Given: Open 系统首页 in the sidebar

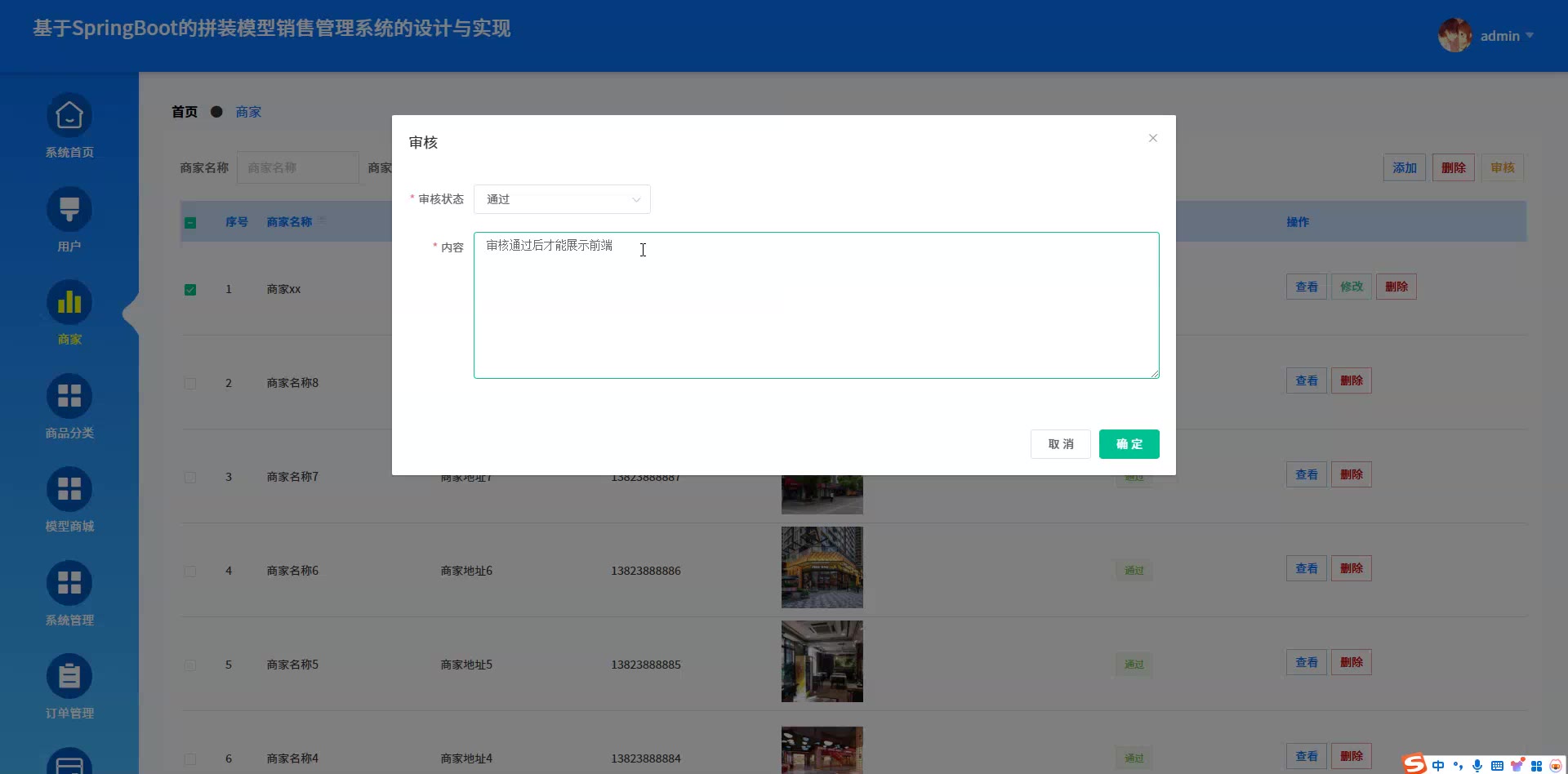Looking at the screenshot, I should [x=69, y=126].
